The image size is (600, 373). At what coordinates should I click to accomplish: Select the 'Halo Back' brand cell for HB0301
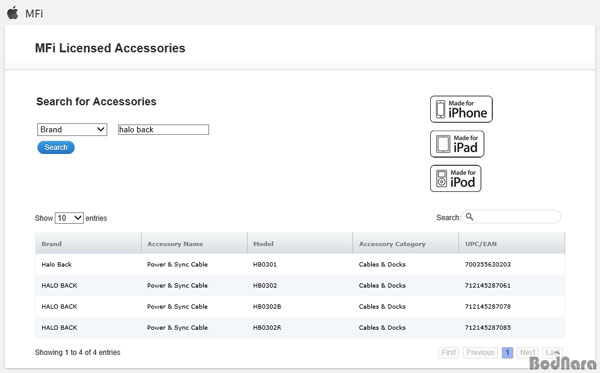click(x=57, y=264)
